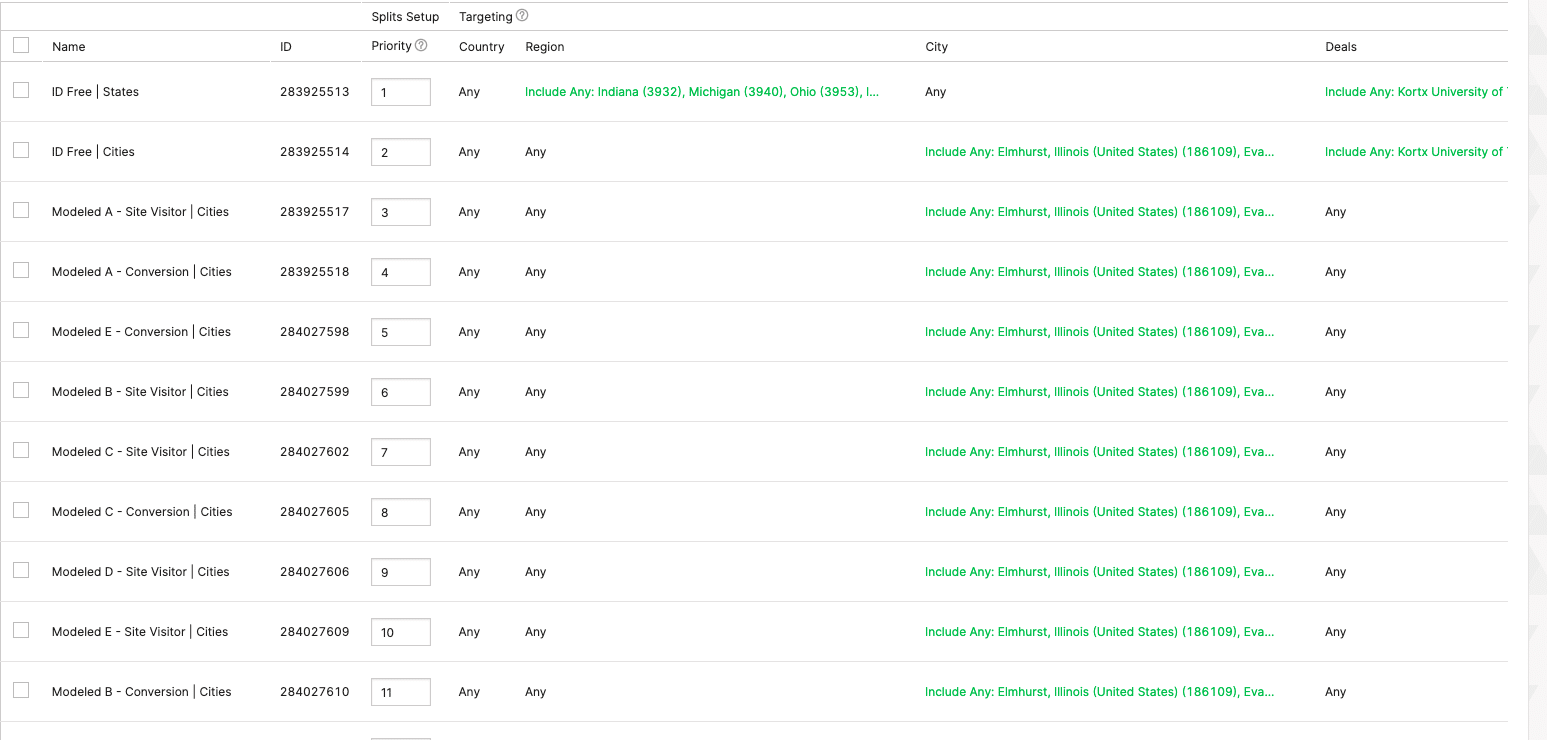Open the Indiana, Michigan, Ohio region targeting link
Image resolution: width=1547 pixels, height=740 pixels.
[701, 92]
